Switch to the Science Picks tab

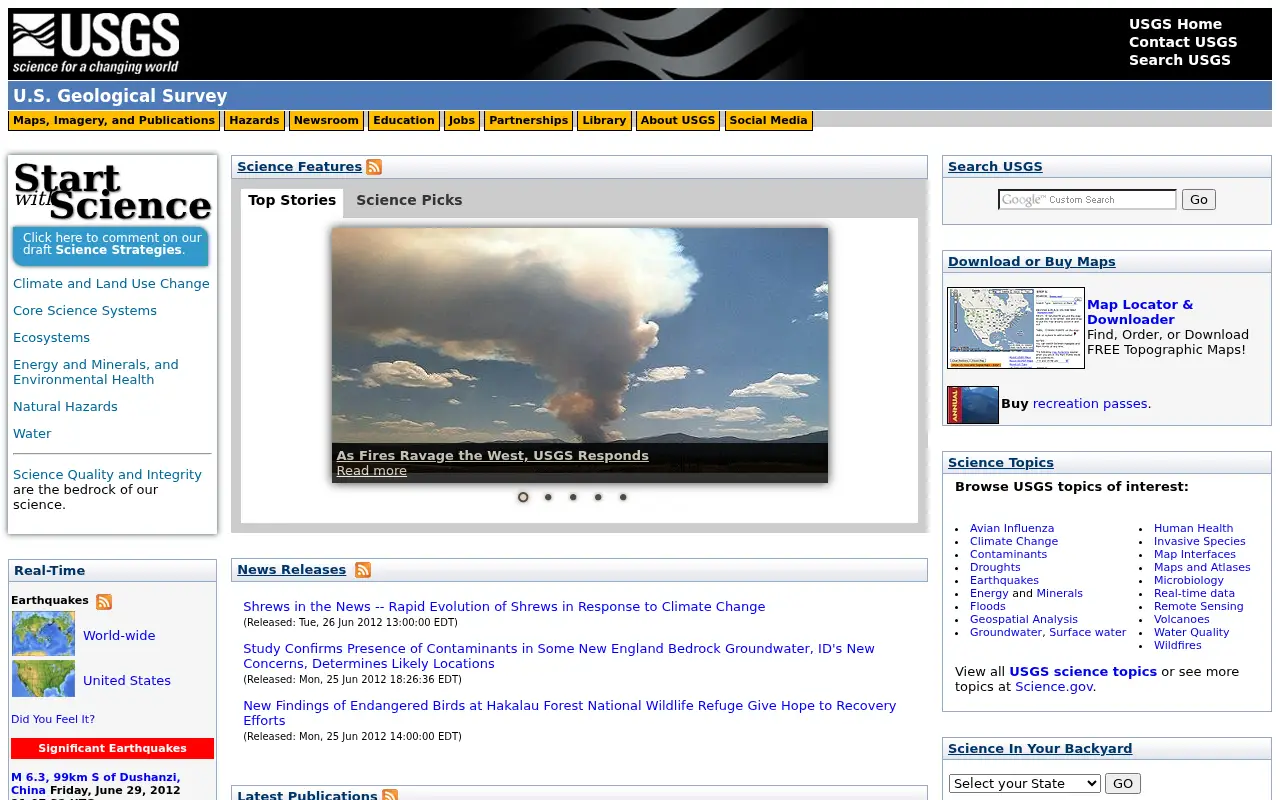[409, 201]
